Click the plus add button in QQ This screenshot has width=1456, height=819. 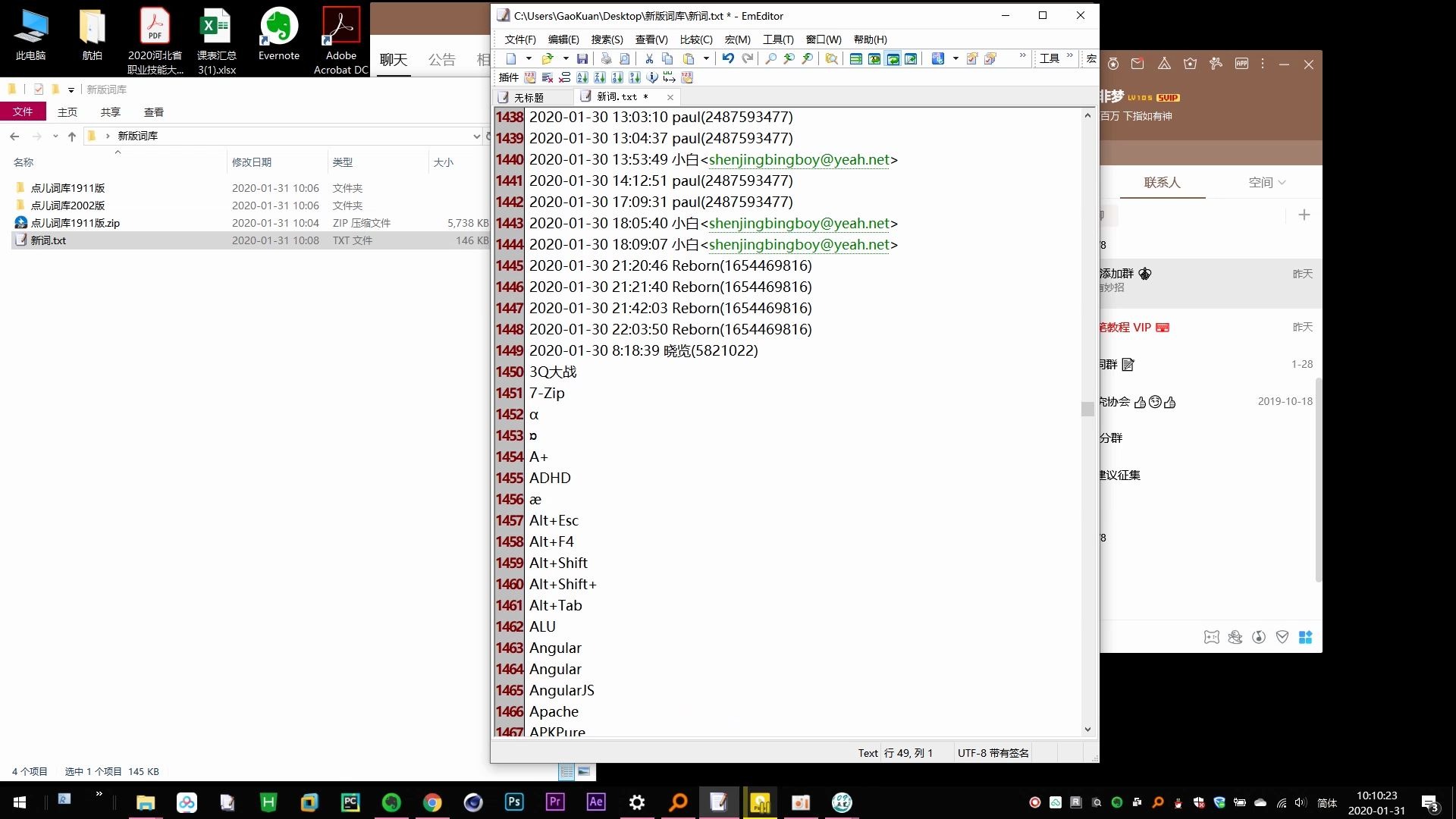[x=1304, y=215]
